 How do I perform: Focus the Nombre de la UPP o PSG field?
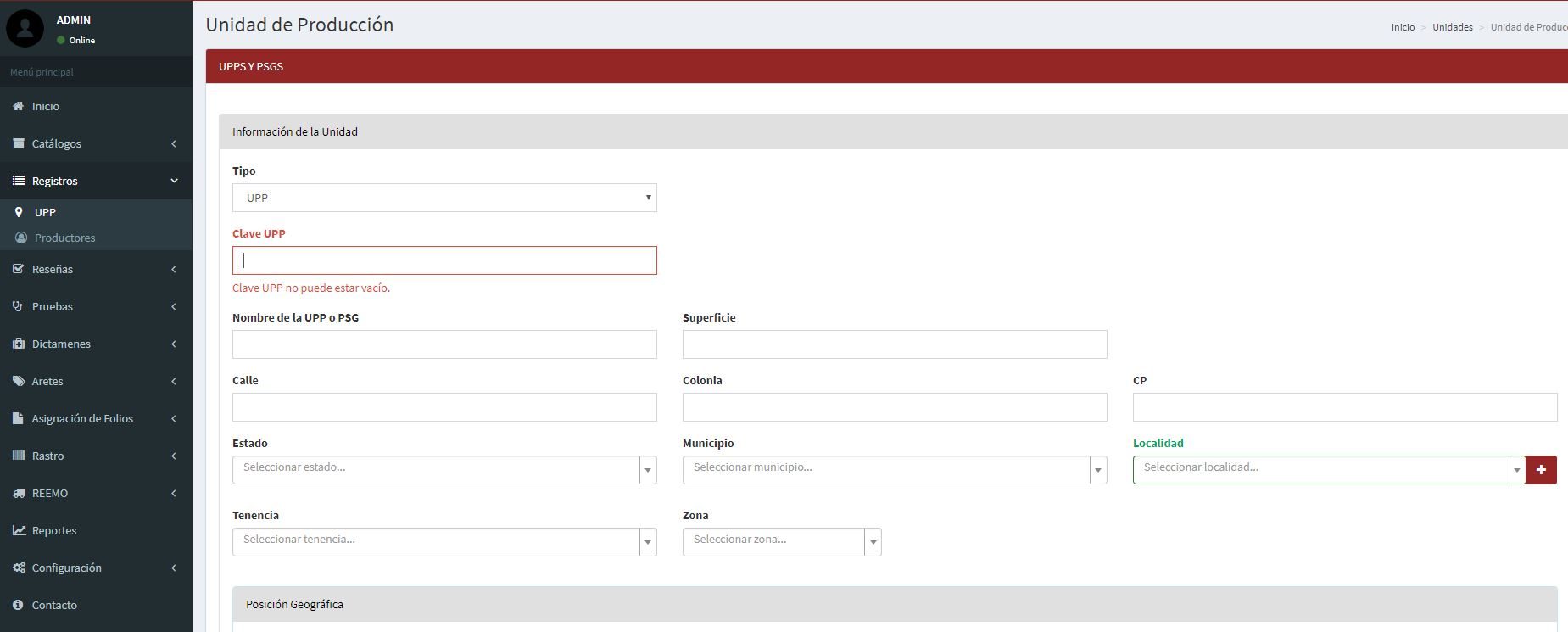coord(444,344)
